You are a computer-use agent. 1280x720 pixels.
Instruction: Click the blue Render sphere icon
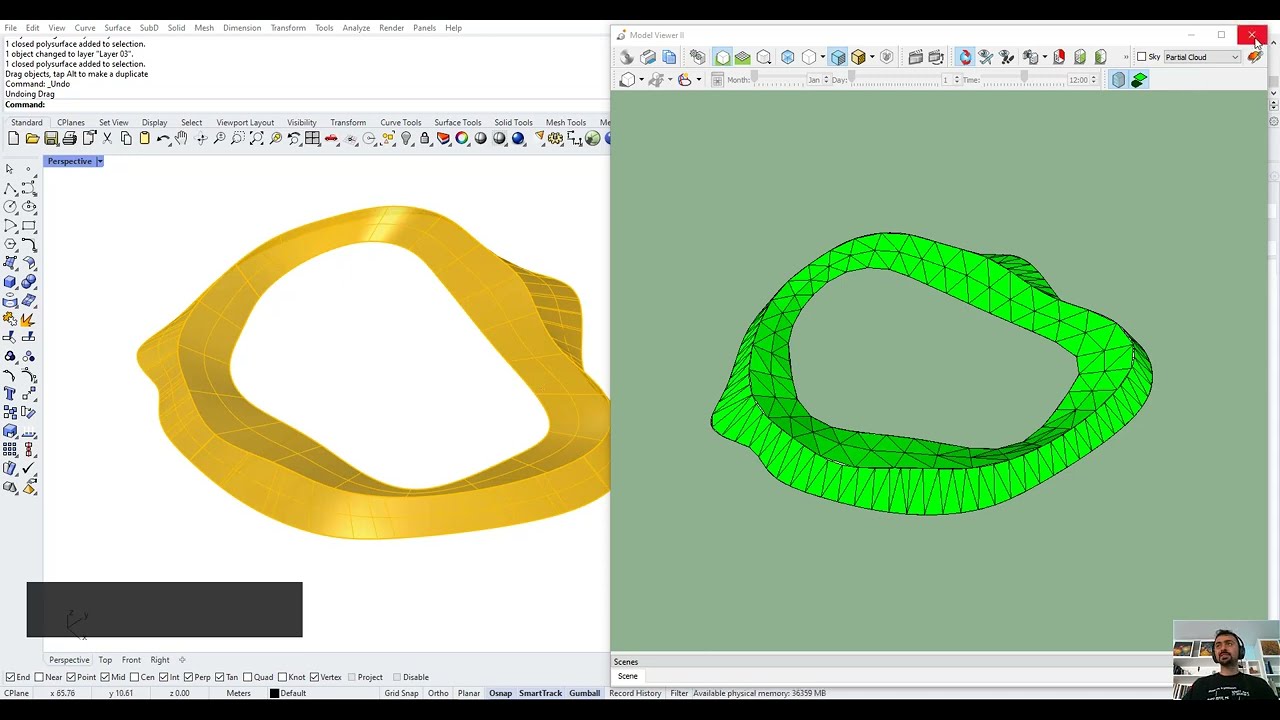pos(518,138)
